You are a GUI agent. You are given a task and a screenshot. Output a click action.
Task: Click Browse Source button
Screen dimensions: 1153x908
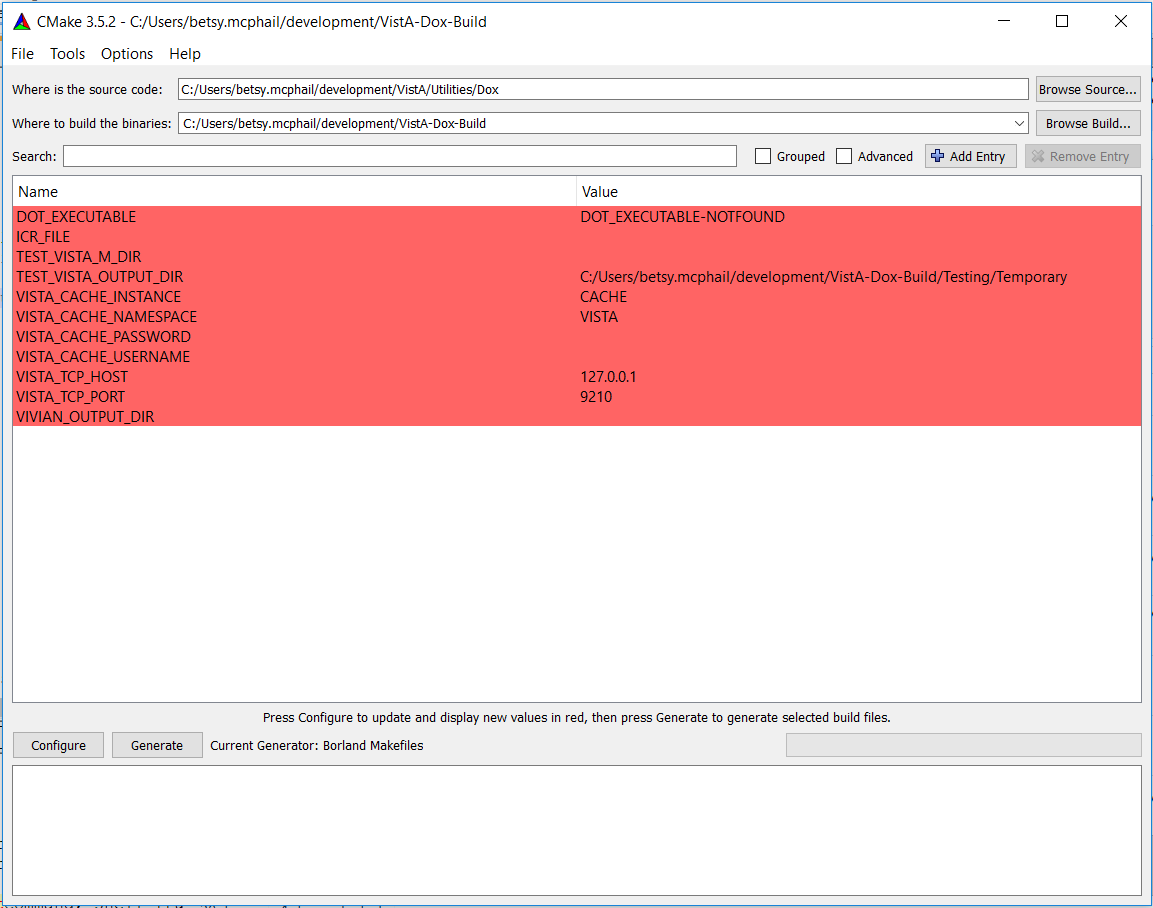1087,89
